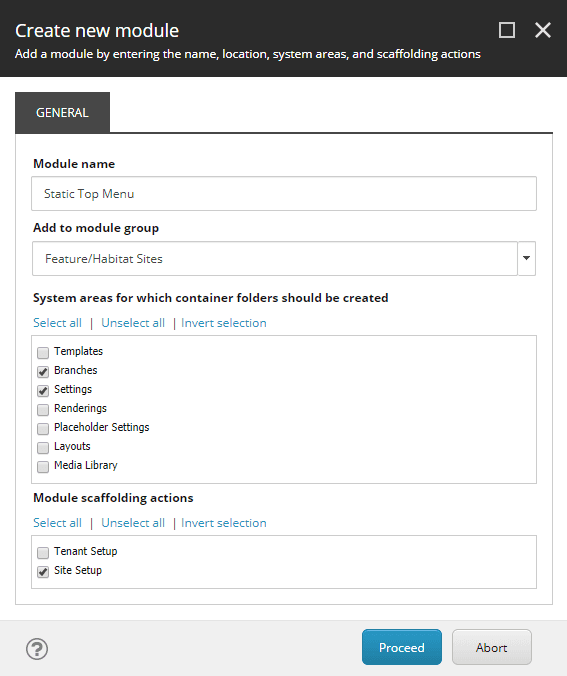Image resolution: width=567 pixels, height=676 pixels.
Task: Click the Create new module title
Action: [97, 31]
